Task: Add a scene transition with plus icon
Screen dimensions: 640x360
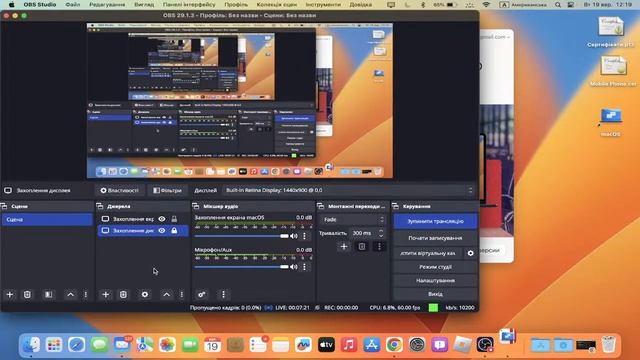Action: 344,247
